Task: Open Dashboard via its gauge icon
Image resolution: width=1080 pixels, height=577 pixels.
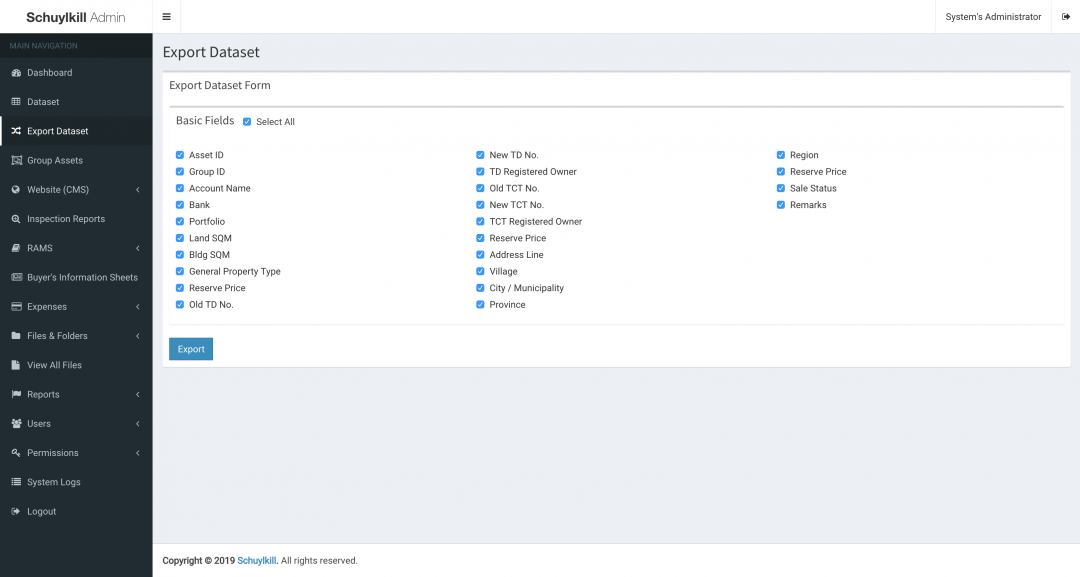Action: coord(16,72)
